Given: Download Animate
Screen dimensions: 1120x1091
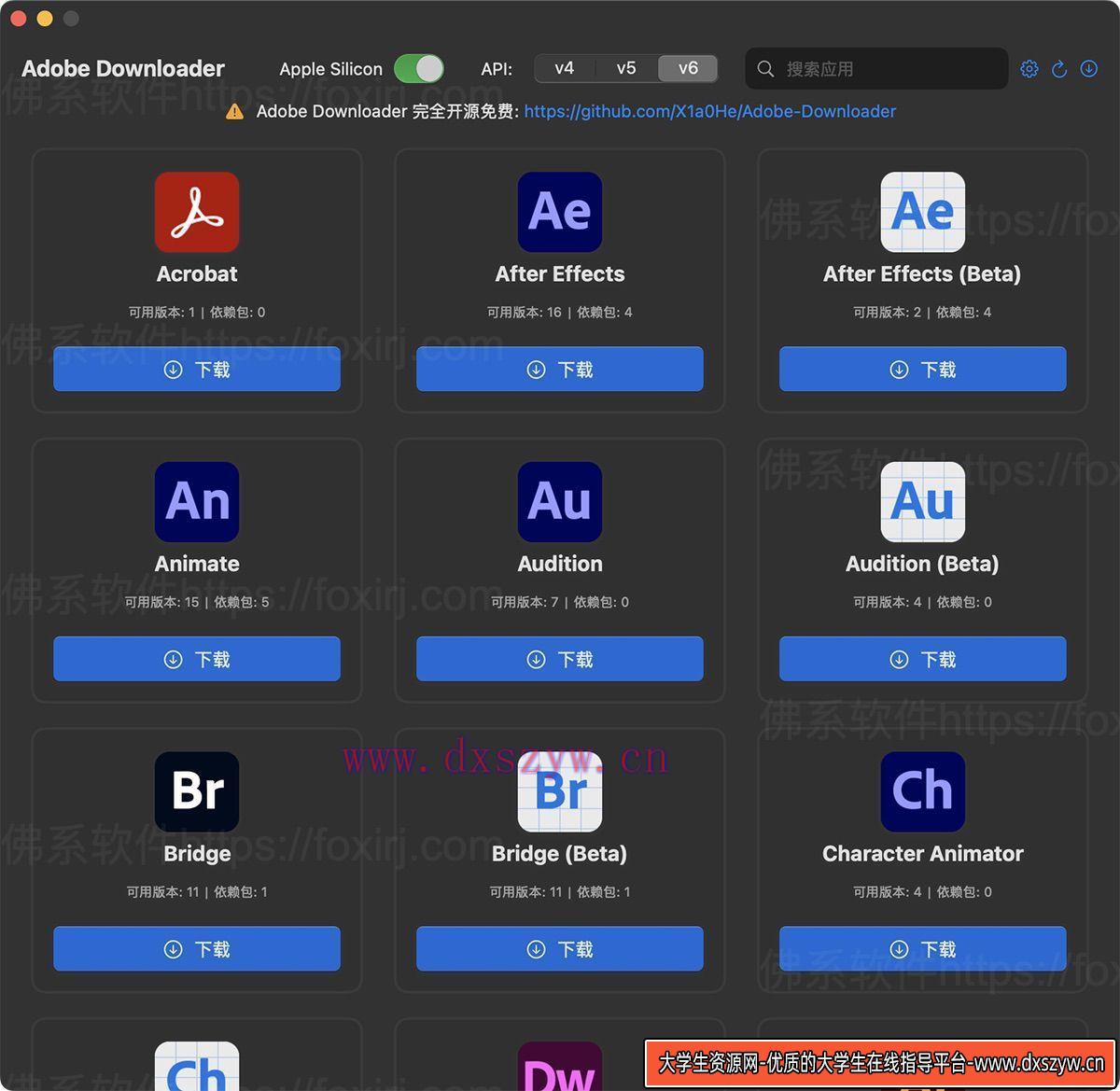Looking at the screenshot, I should click(x=197, y=659).
